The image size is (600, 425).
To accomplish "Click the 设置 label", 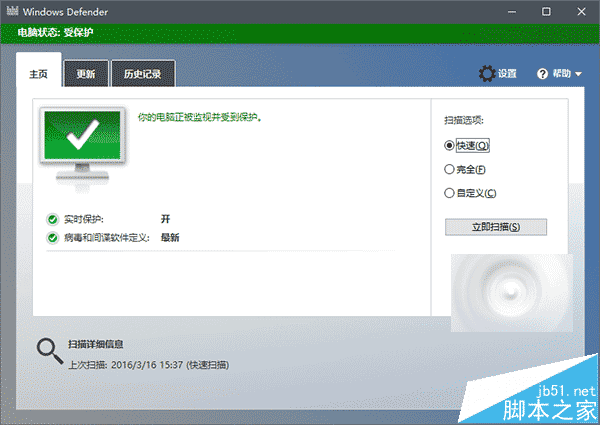I will [507, 73].
